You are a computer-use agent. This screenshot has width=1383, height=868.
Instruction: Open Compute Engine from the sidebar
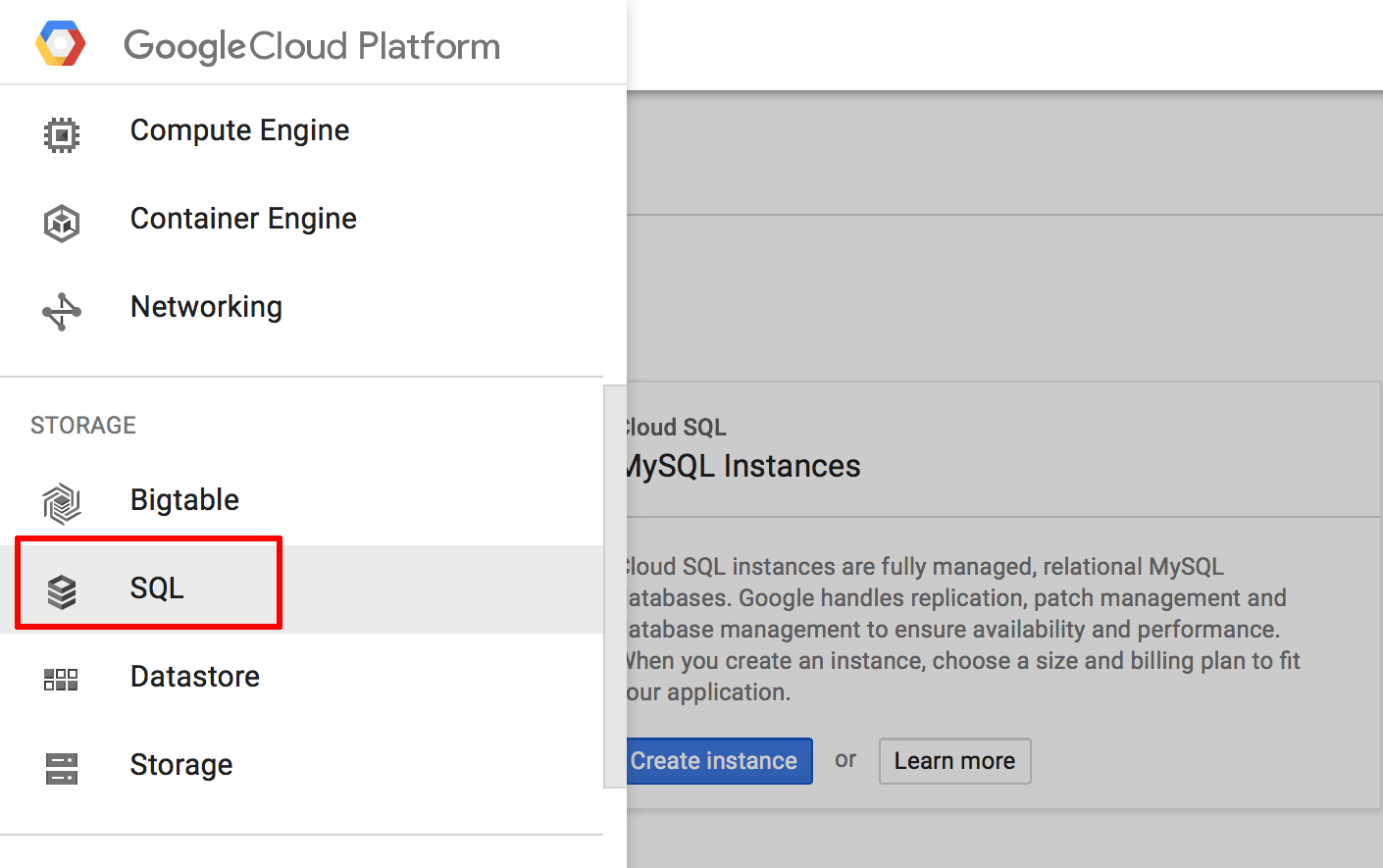coord(239,130)
